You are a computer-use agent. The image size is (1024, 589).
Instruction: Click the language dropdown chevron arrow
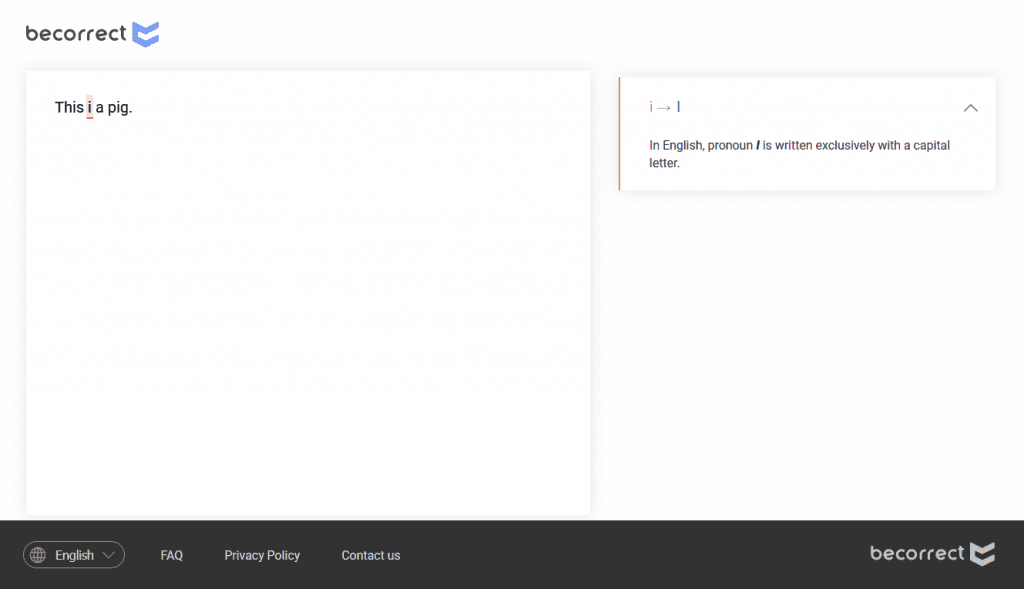[x=109, y=555]
